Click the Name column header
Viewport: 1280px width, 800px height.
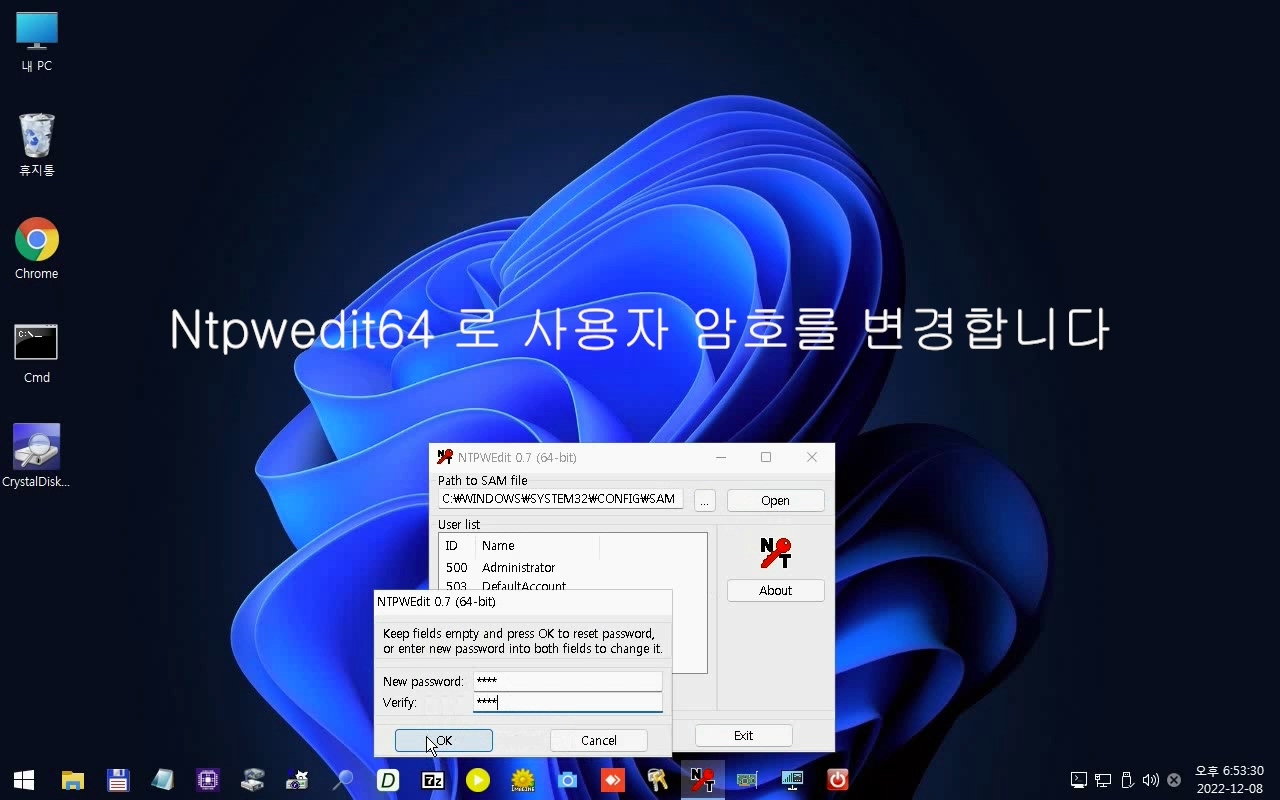(x=537, y=545)
